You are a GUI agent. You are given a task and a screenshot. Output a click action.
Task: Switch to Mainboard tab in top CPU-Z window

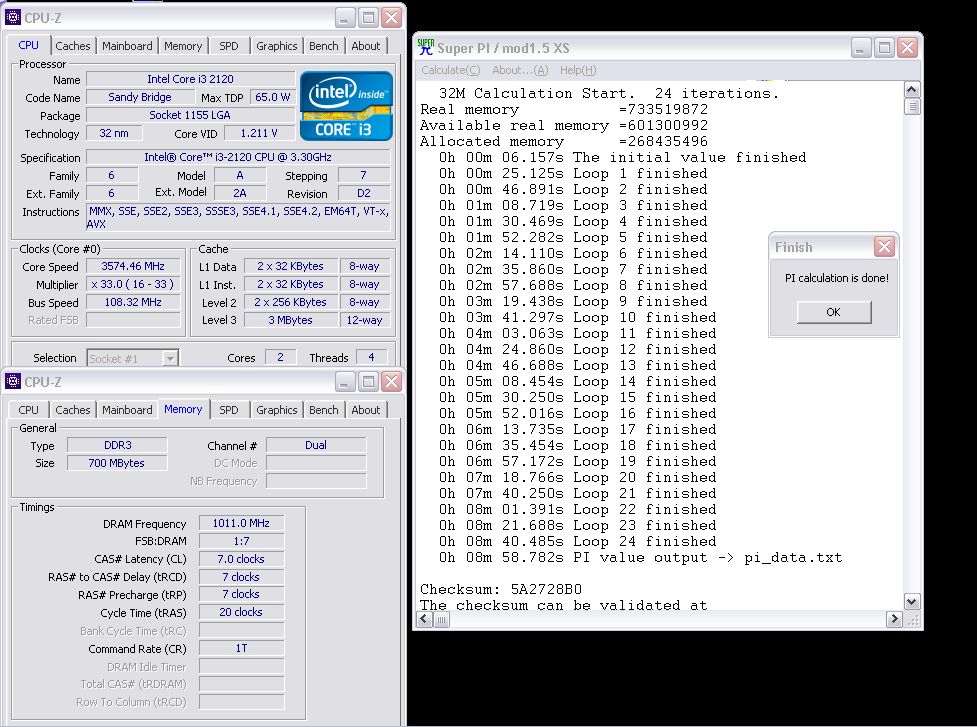click(127, 45)
